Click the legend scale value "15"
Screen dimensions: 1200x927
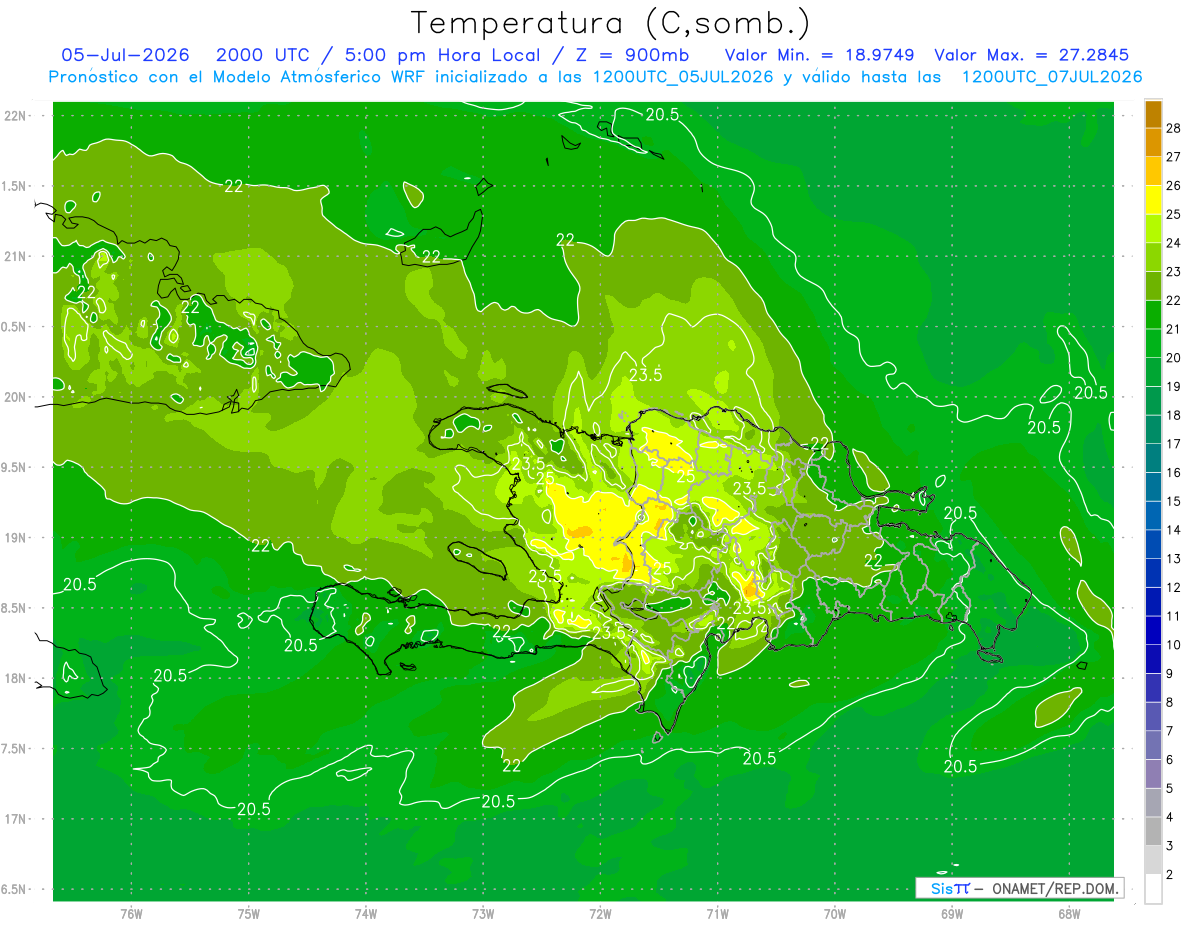(x=1174, y=501)
